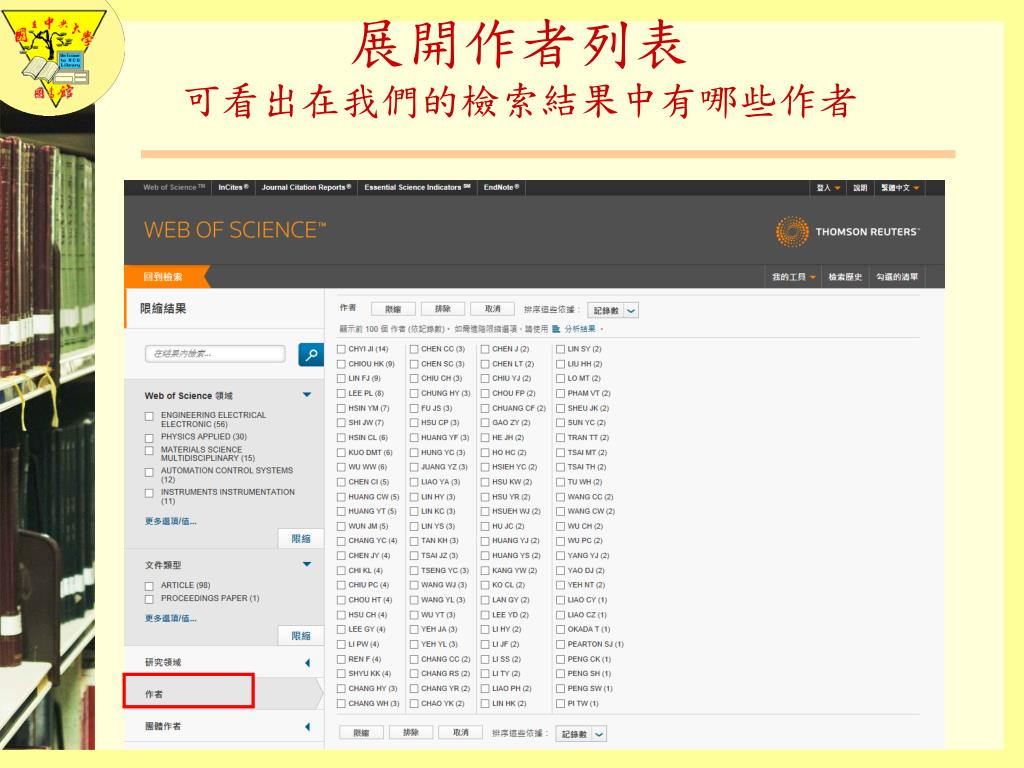Check the KUO DMT (6) checkbox
Screen dimensions: 1024x768
coord(341,453)
